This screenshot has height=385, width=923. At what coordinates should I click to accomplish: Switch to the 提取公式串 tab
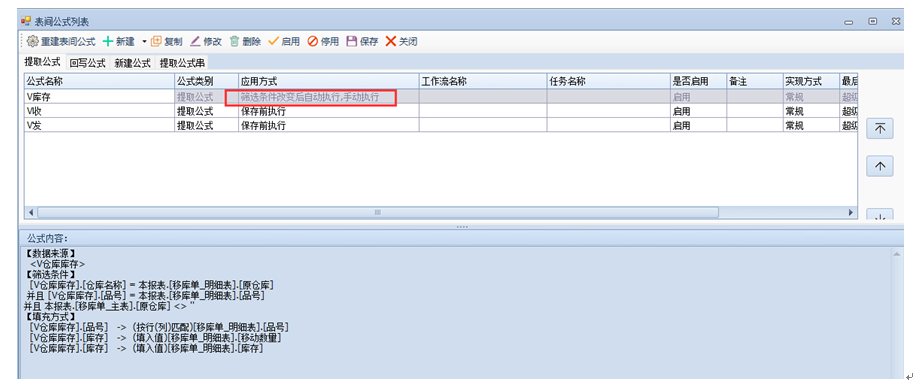click(182, 62)
